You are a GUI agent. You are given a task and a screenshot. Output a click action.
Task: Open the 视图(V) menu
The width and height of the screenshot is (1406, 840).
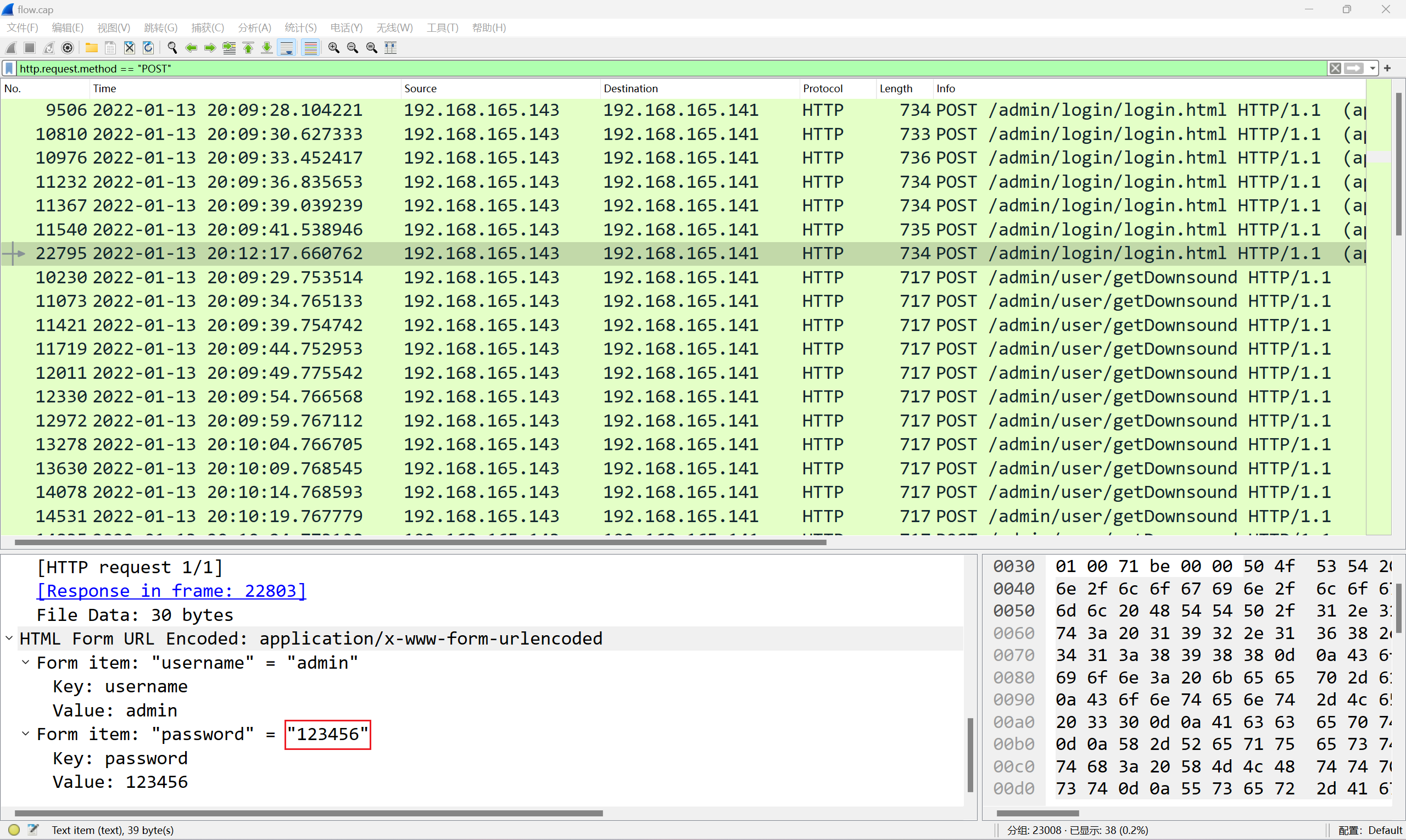click(x=114, y=28)
